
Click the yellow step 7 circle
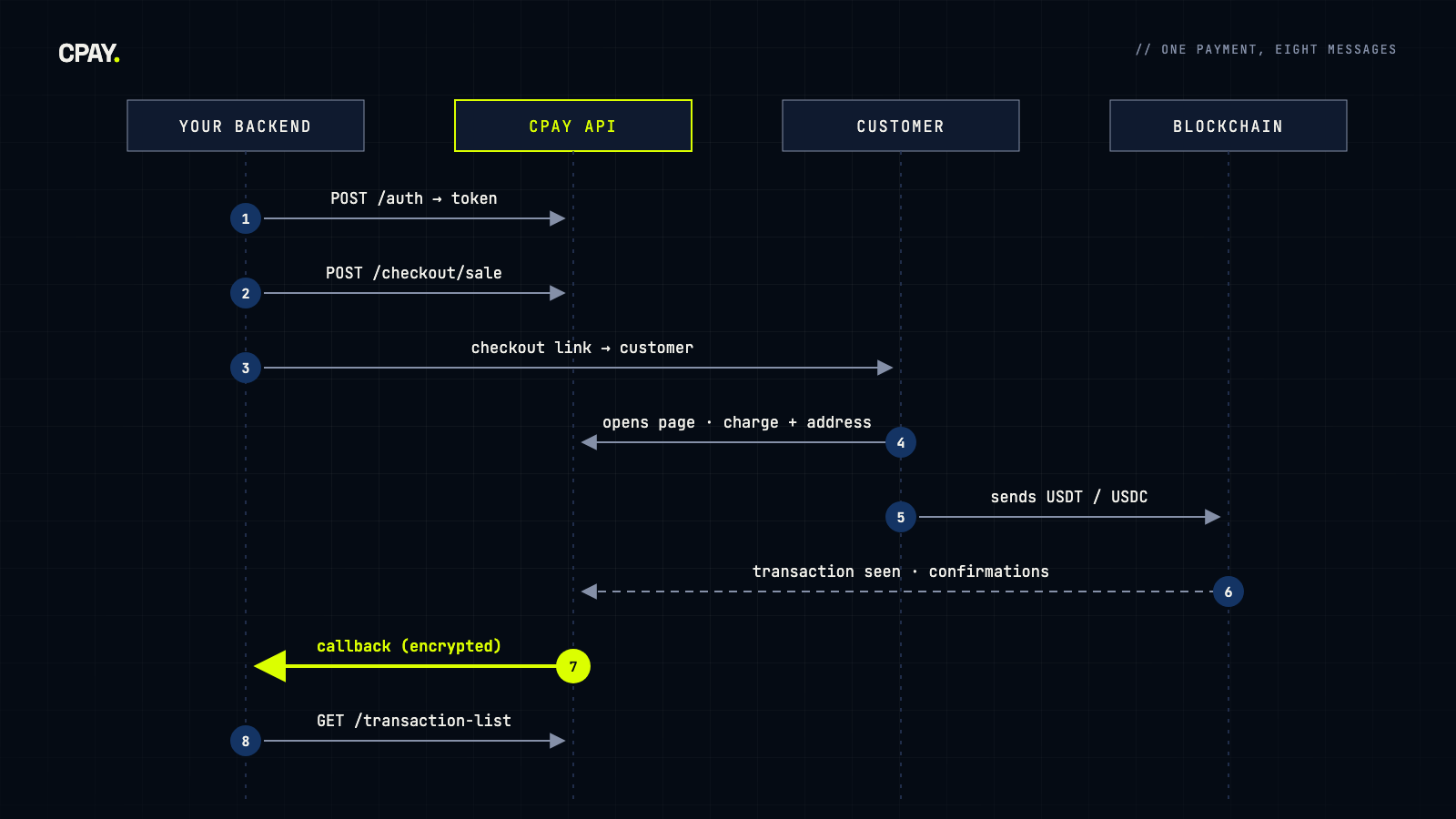[x=573, y=666]
